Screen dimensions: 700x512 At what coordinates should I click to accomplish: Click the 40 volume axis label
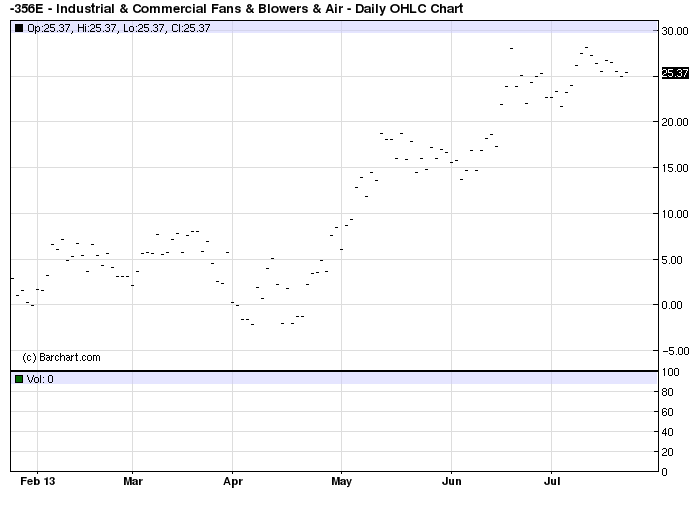(x=667, y=432)
